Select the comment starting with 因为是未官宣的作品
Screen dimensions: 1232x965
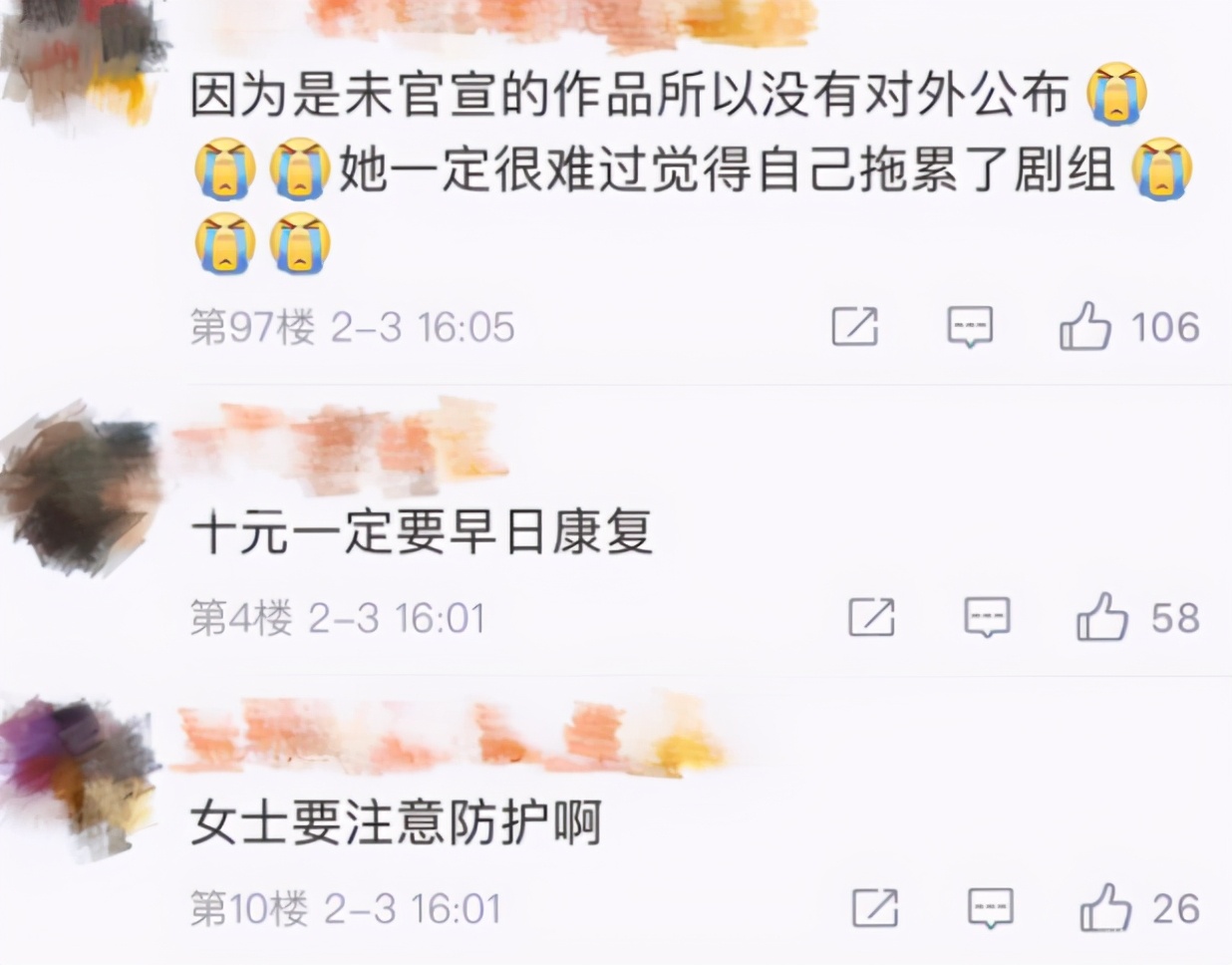[692, 168]
